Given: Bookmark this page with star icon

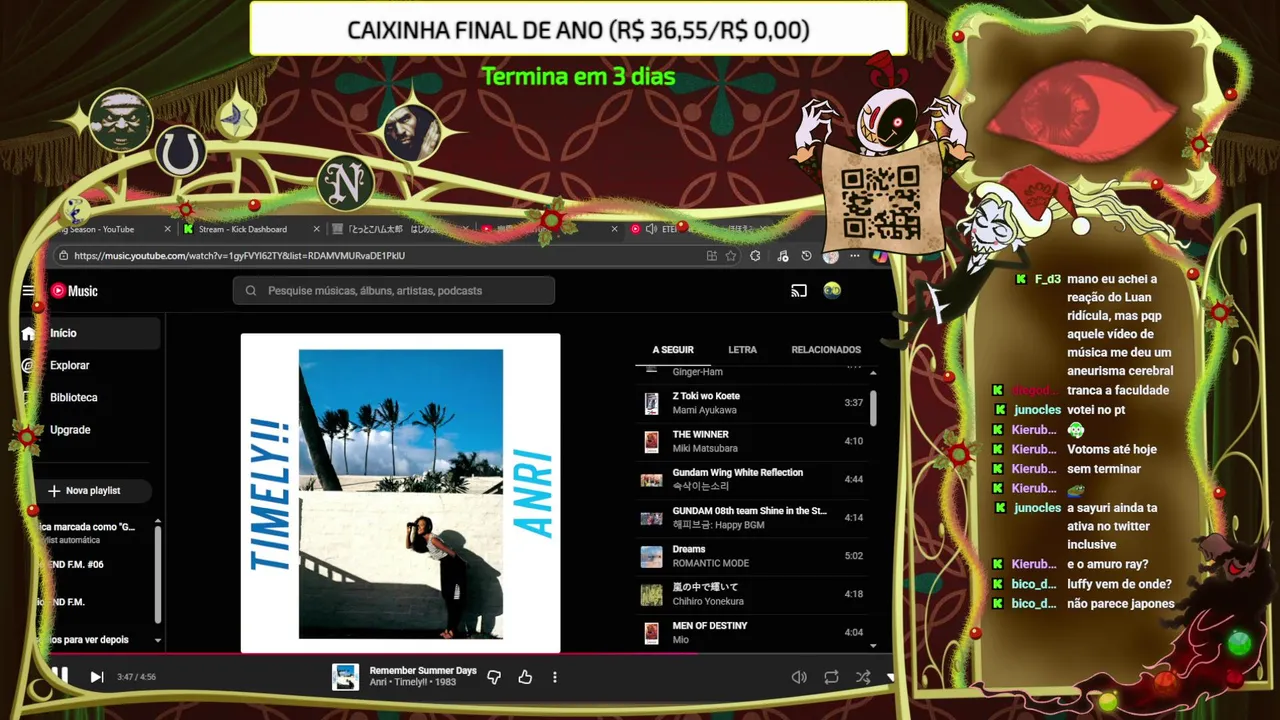Looking at the screenshot, I should tap(731, 256).
